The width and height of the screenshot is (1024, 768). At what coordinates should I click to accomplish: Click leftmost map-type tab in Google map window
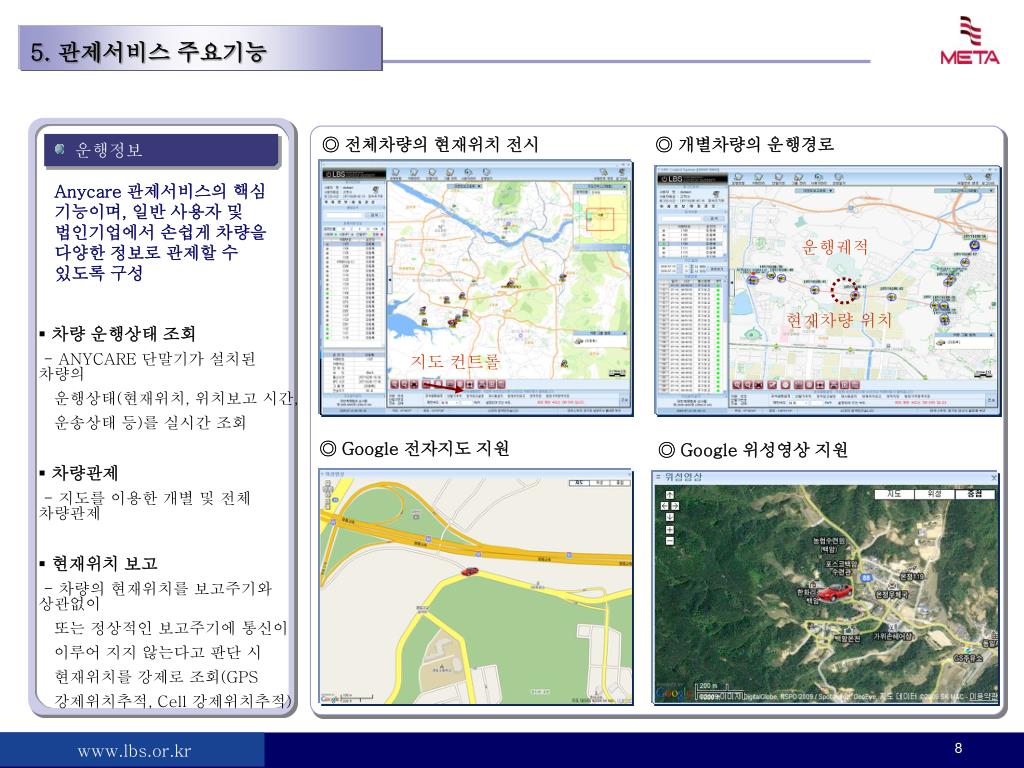click(x=579, y=483)
